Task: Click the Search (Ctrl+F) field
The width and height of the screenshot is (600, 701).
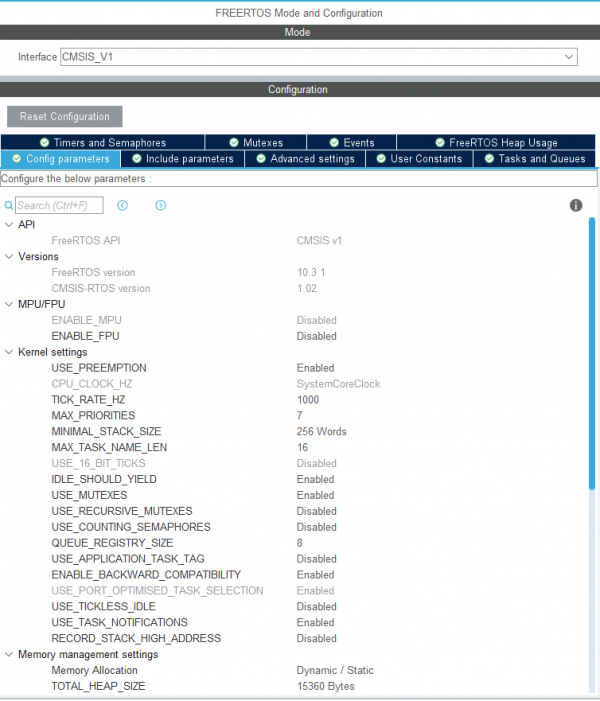Action: pyautogui.click(x=59, y=205)
